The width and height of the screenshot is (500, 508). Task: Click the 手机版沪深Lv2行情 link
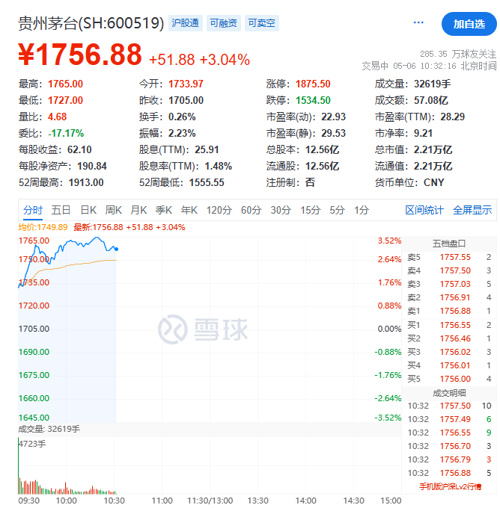click(450, 487)
